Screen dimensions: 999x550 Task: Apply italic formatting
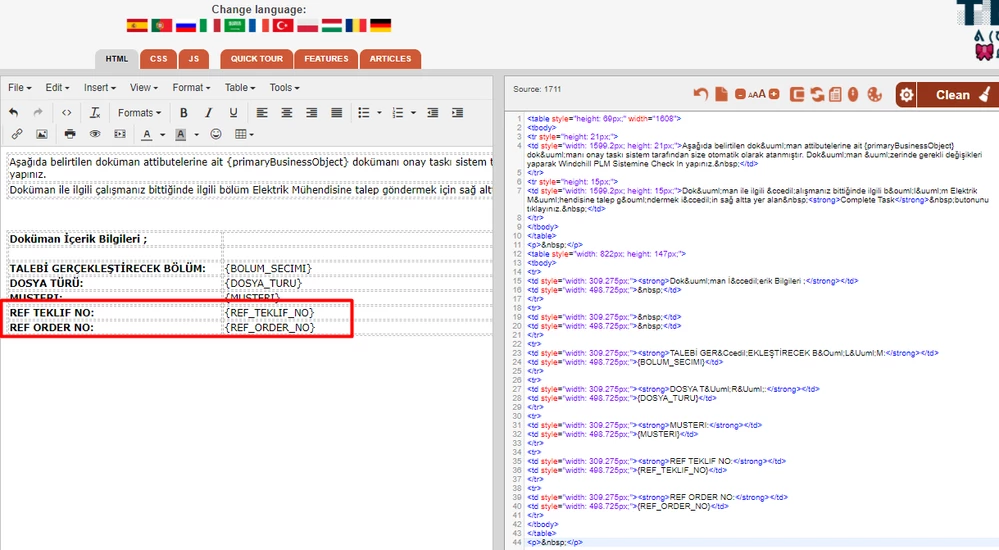click(208, 113)
